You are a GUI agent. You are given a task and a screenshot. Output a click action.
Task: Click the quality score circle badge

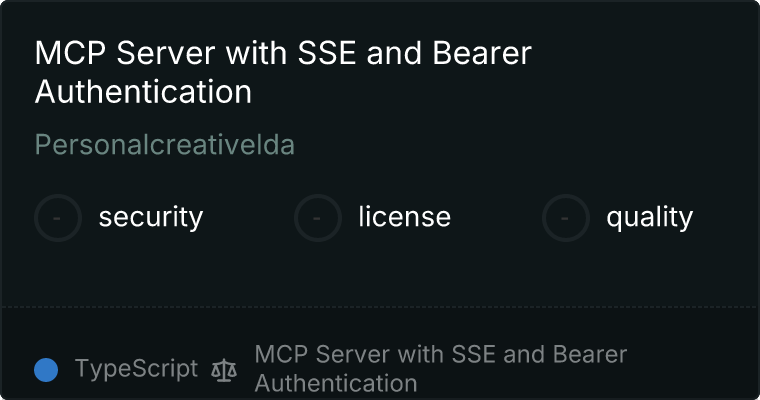566,217
